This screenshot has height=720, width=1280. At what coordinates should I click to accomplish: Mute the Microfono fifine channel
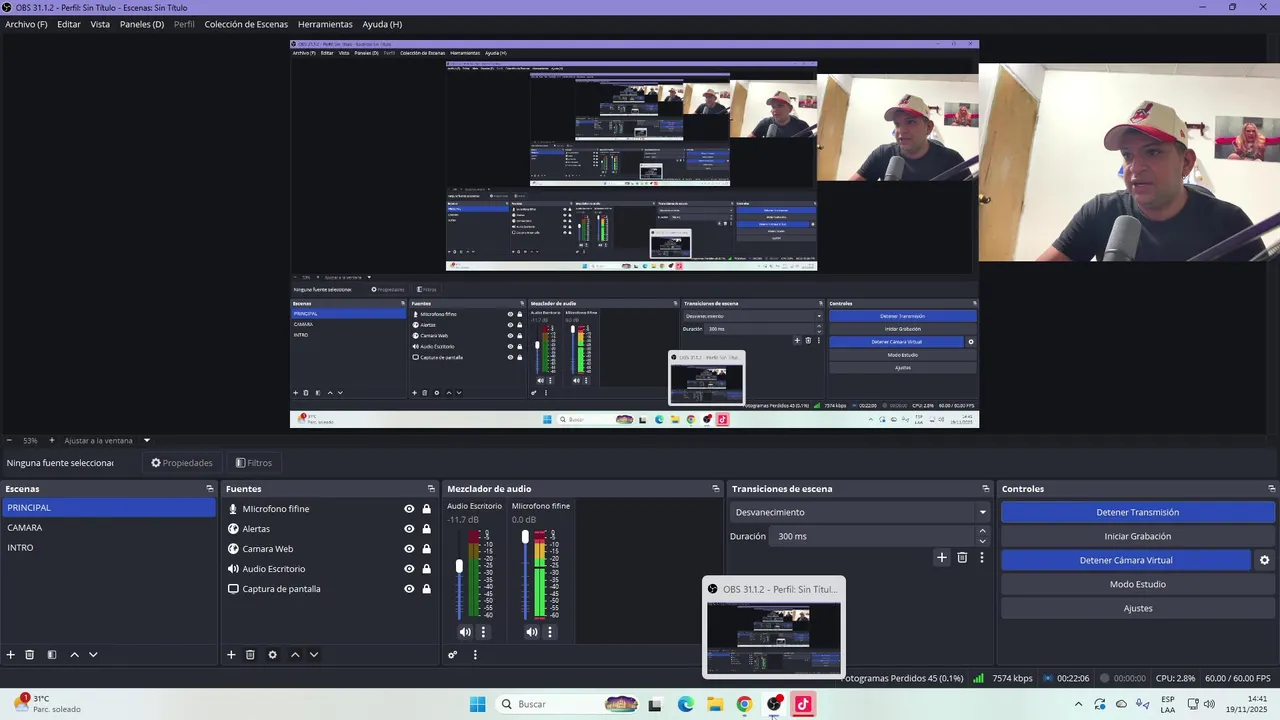531,632
